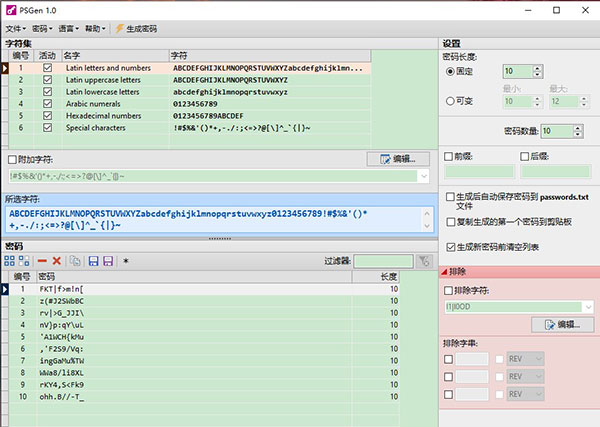Enable the Latin uppercase letters checkbox
The width and height of the screenshot is (600, 427).
(47, 80)
